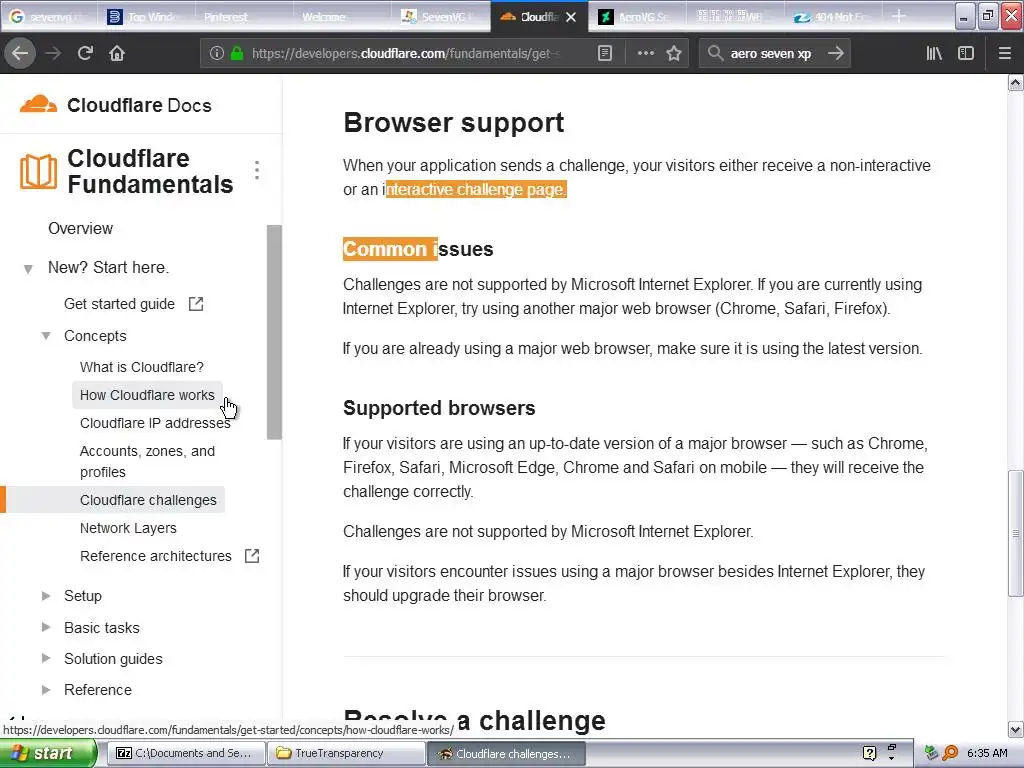1024x768 pixels.
Task: Click the main page scrollbar thumb
Action: [x=1016, y=533]
